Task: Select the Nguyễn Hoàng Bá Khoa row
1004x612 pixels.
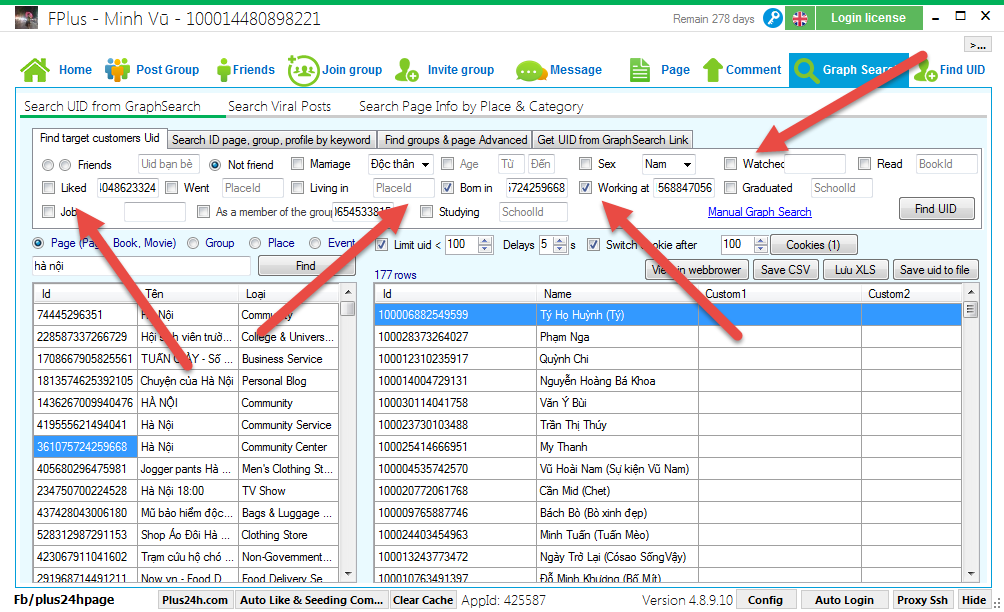Action: point(668,381)
